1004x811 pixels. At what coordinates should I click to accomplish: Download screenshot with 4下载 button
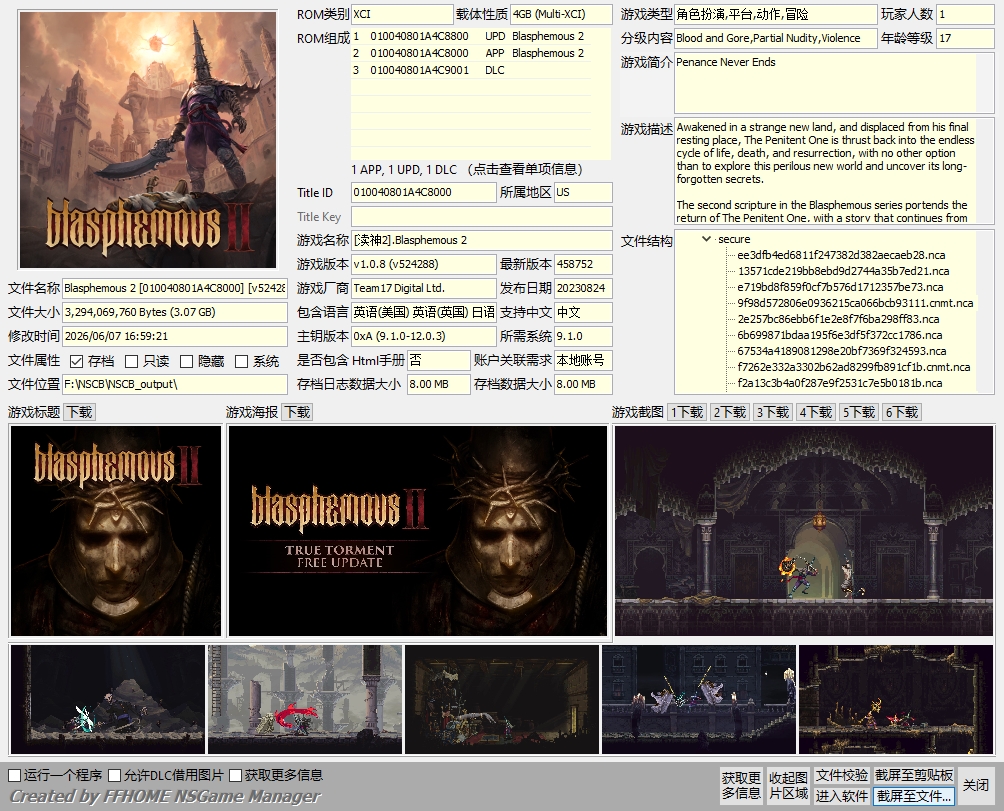click(x=816, y=412)
